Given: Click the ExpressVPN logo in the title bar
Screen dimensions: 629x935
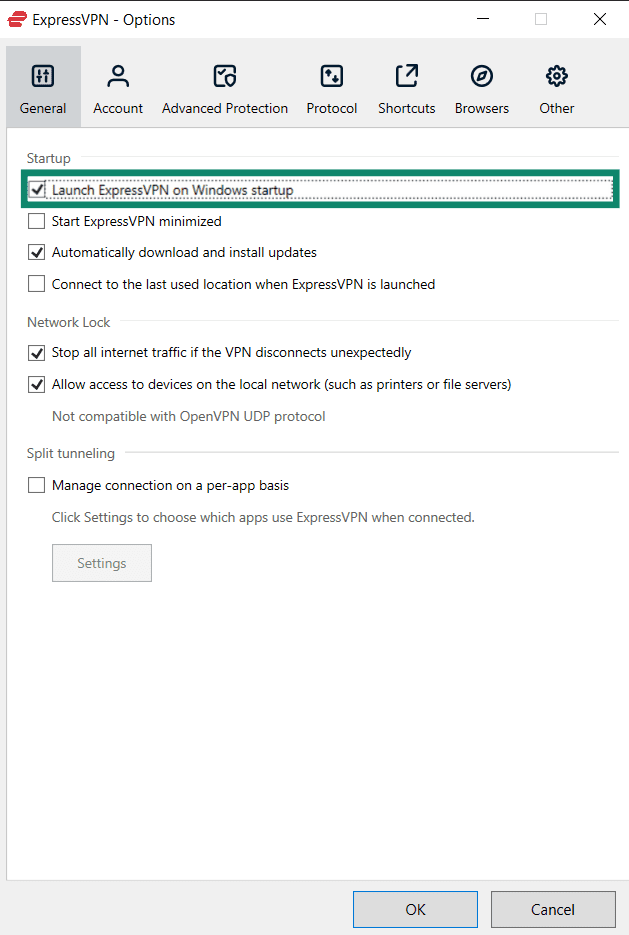Looking at the screenshot, I should (x=16, y=19).
